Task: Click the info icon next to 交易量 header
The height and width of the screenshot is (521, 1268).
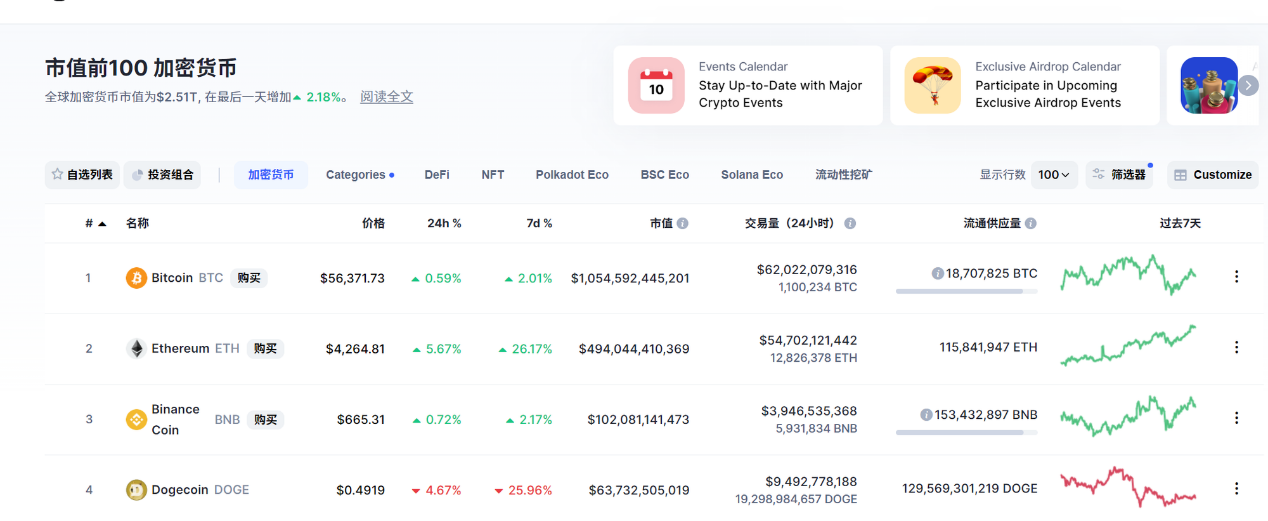Action: coord(850,224)
